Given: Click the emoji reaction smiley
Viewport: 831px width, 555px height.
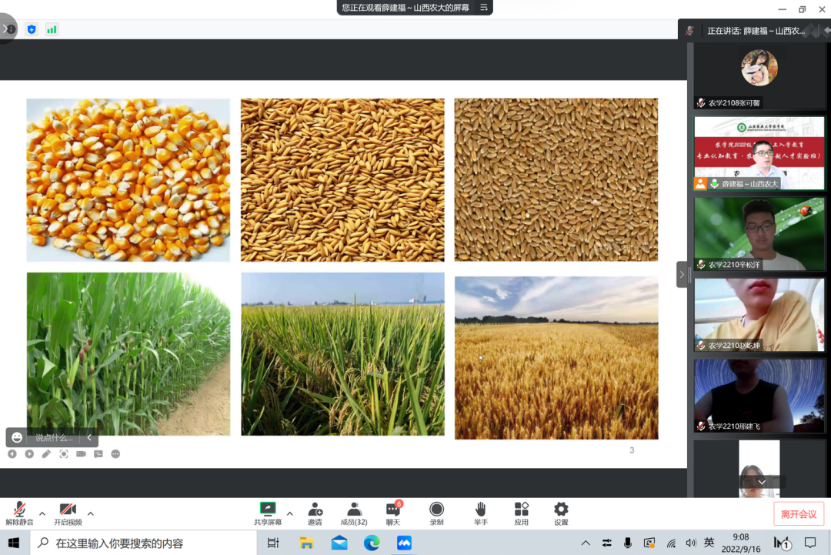Looking at the screenshot, I should point(19,437).
